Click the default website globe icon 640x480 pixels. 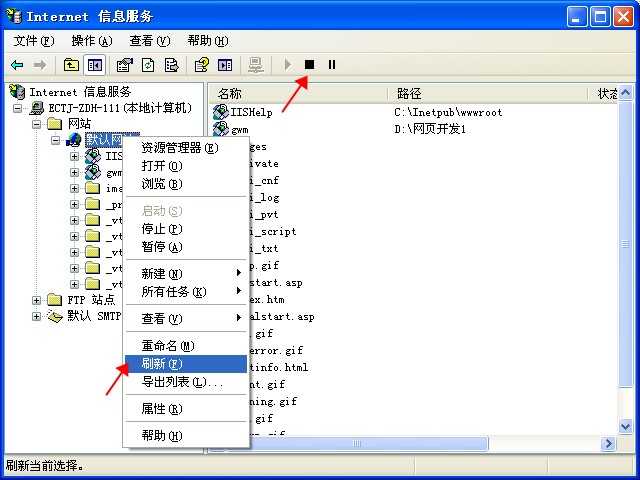[x=74, y=140]
